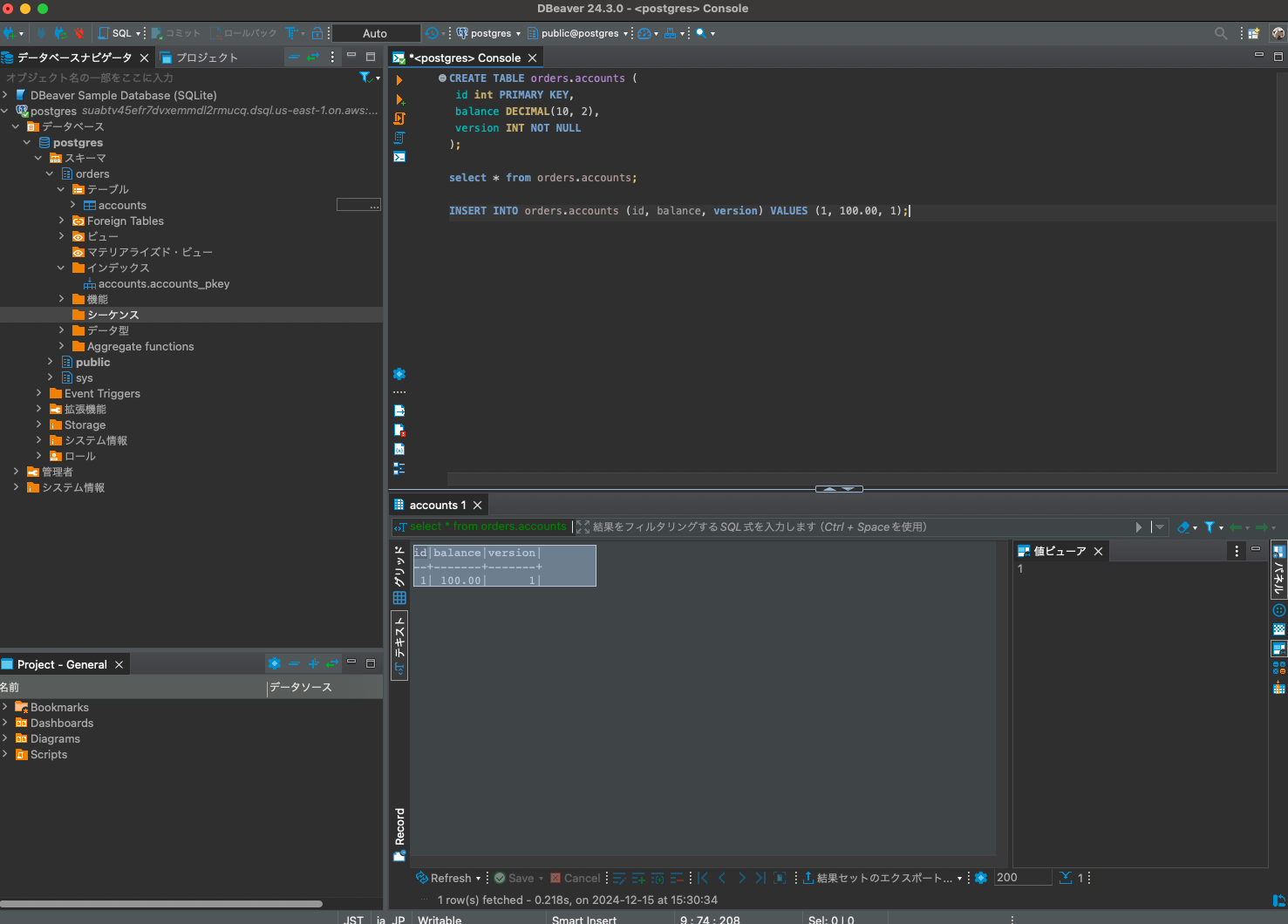Click the reconnect plug icon in toolbar
Image resolution: width=1288 pixels, height=924 pixels.
coord(60,33)
